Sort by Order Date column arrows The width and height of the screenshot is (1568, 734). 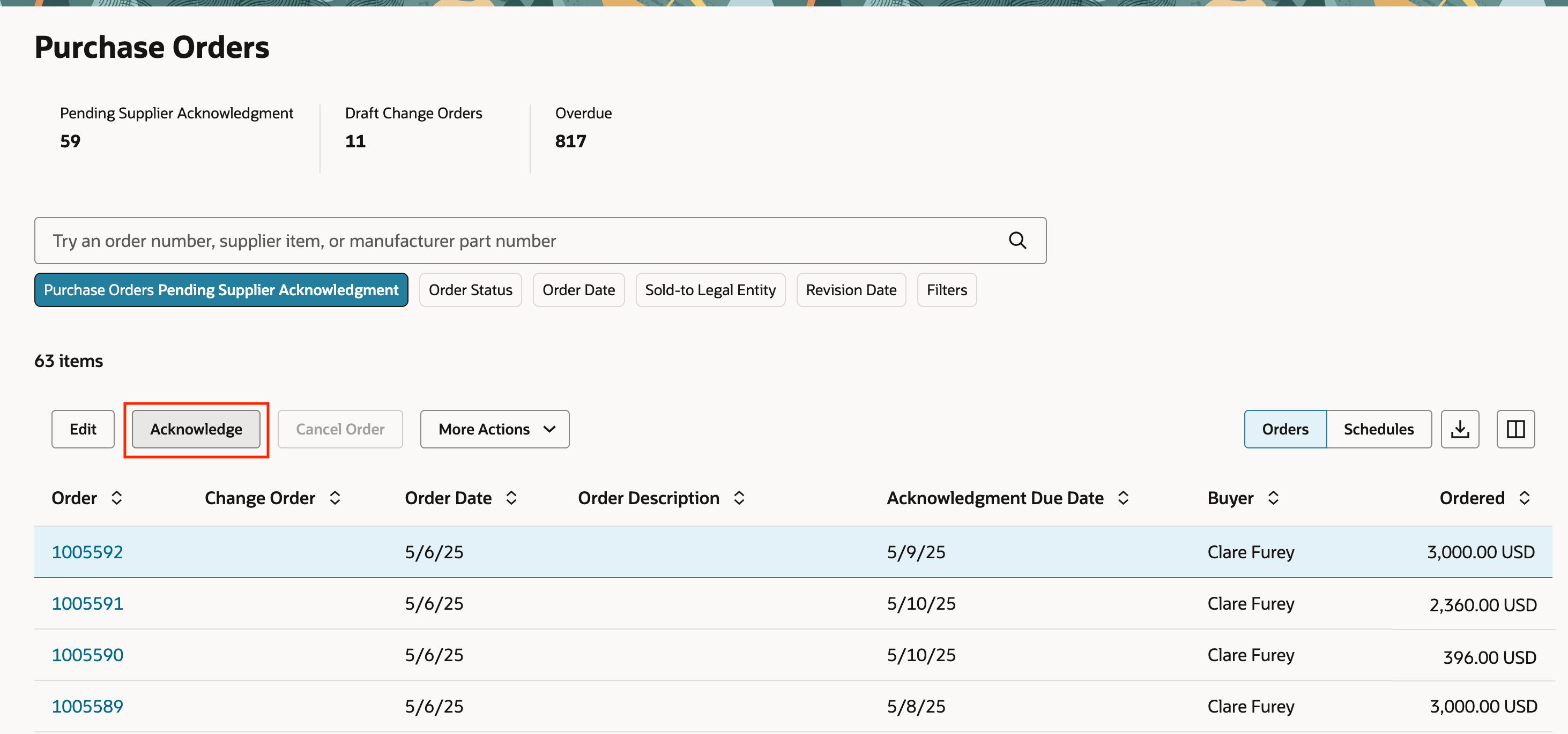point(511,498)
